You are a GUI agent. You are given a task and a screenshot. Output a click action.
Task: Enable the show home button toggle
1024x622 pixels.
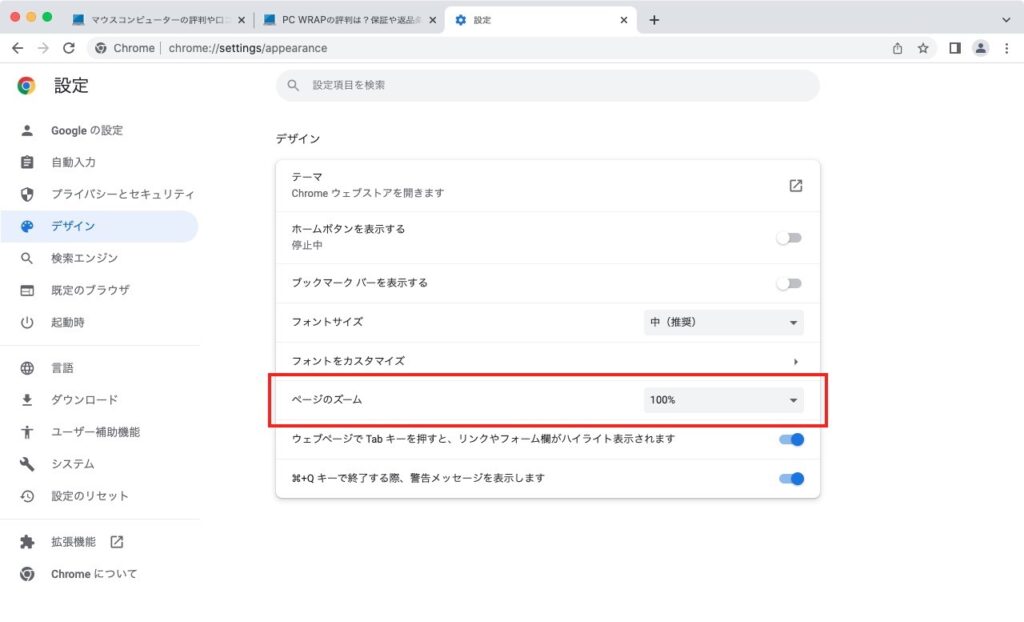point(790,238)
